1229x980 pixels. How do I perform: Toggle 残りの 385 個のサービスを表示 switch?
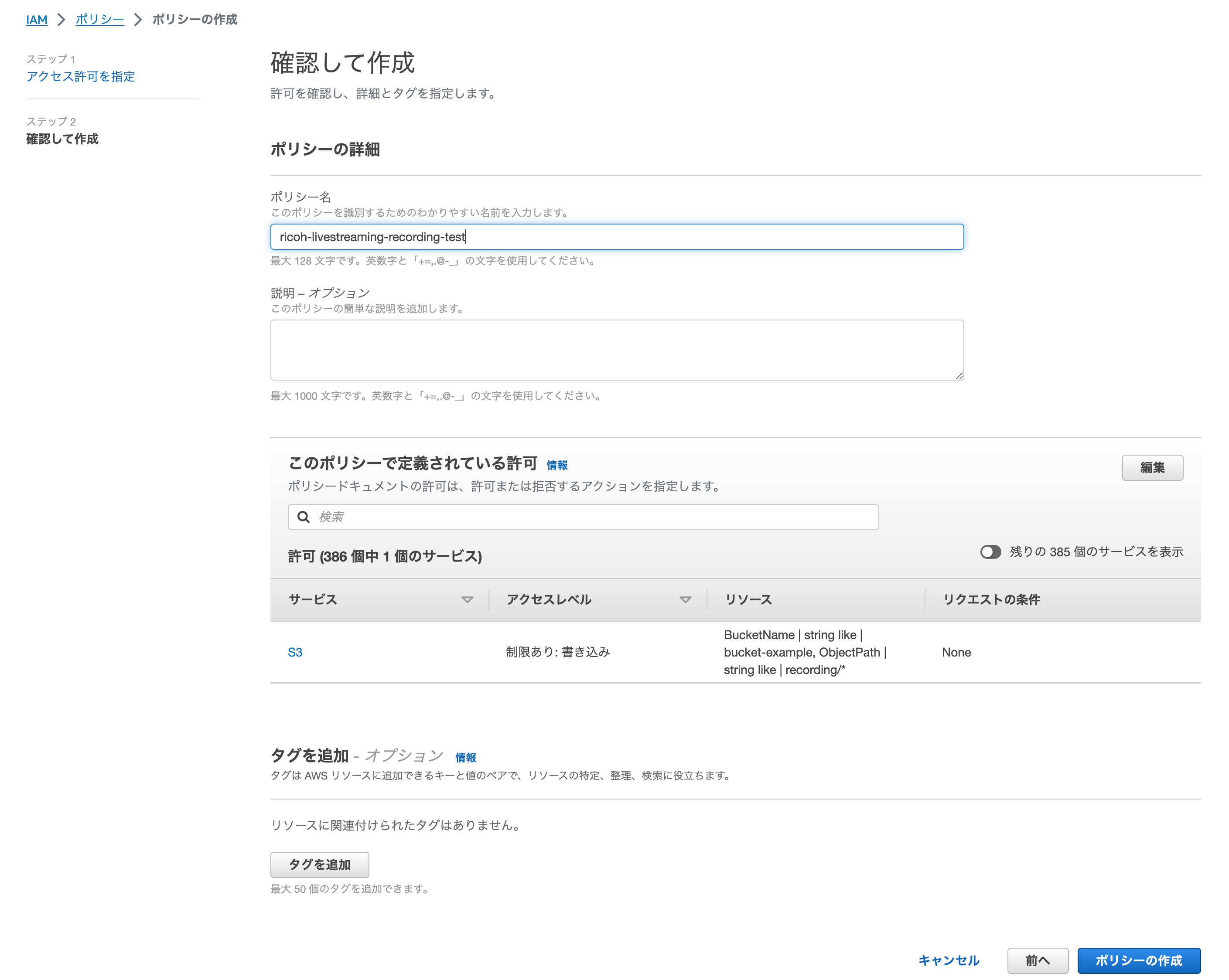point(990,551)
